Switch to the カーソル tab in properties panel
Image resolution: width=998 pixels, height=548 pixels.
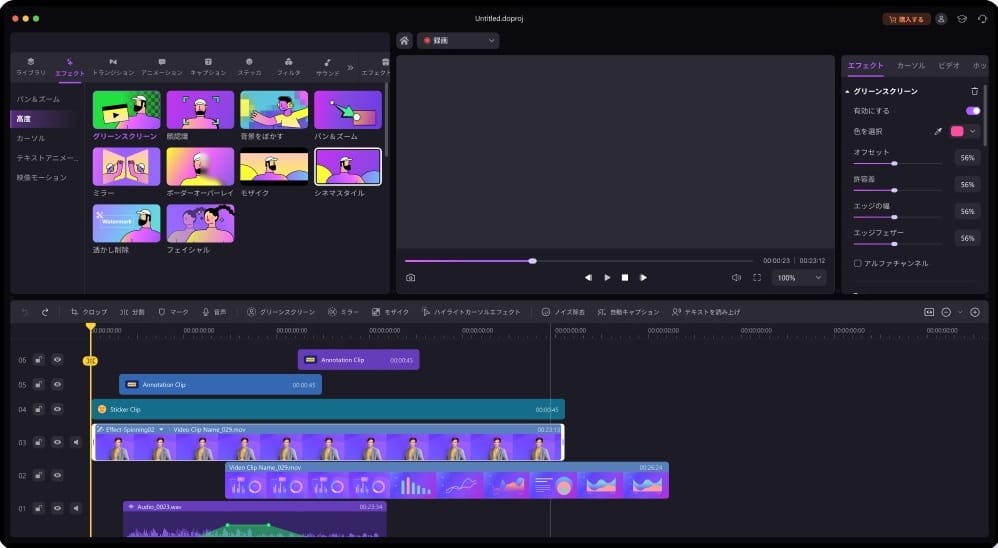point(910,65)
